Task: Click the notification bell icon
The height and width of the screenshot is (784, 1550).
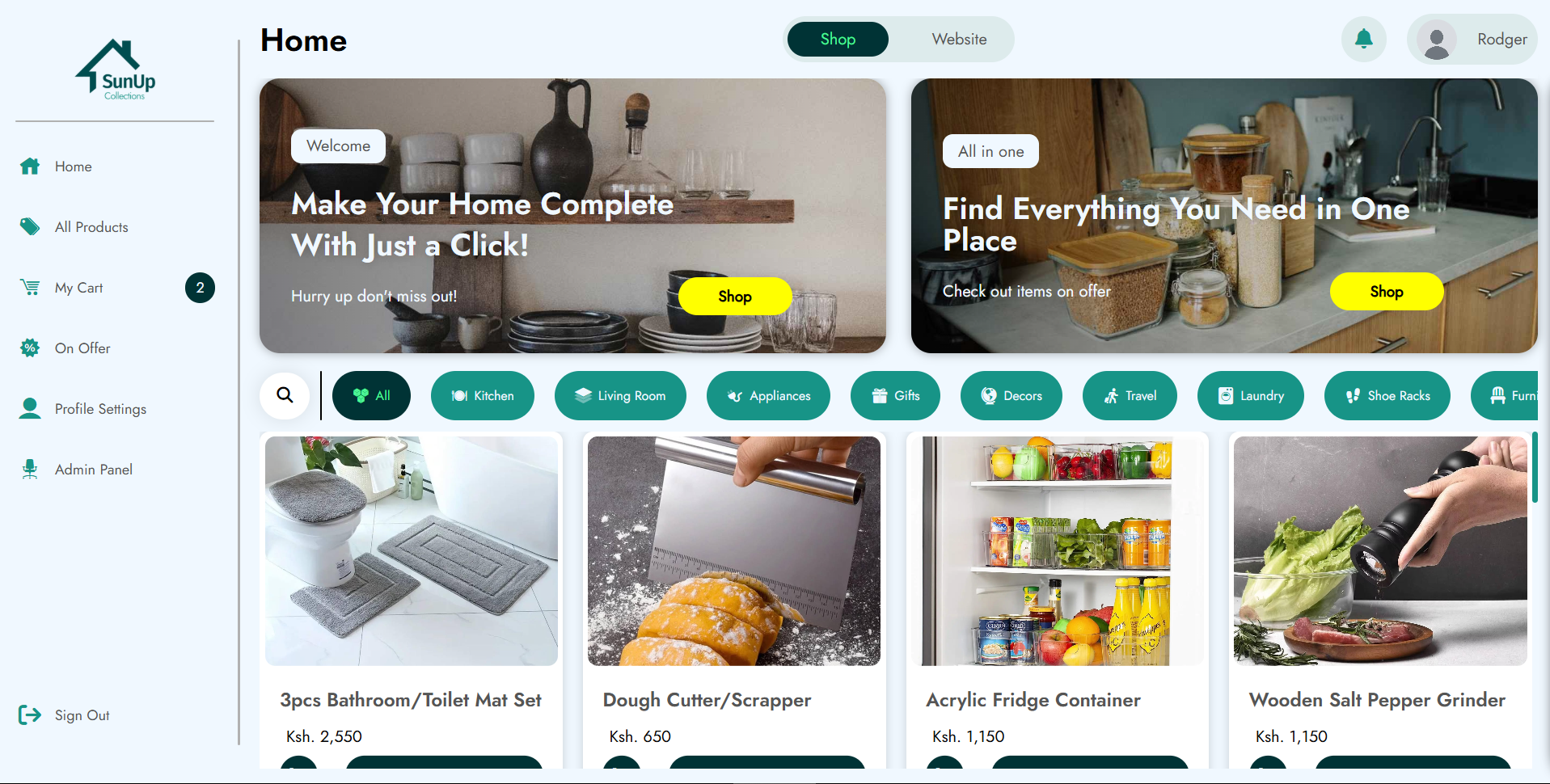Action: click(1363, 39)
